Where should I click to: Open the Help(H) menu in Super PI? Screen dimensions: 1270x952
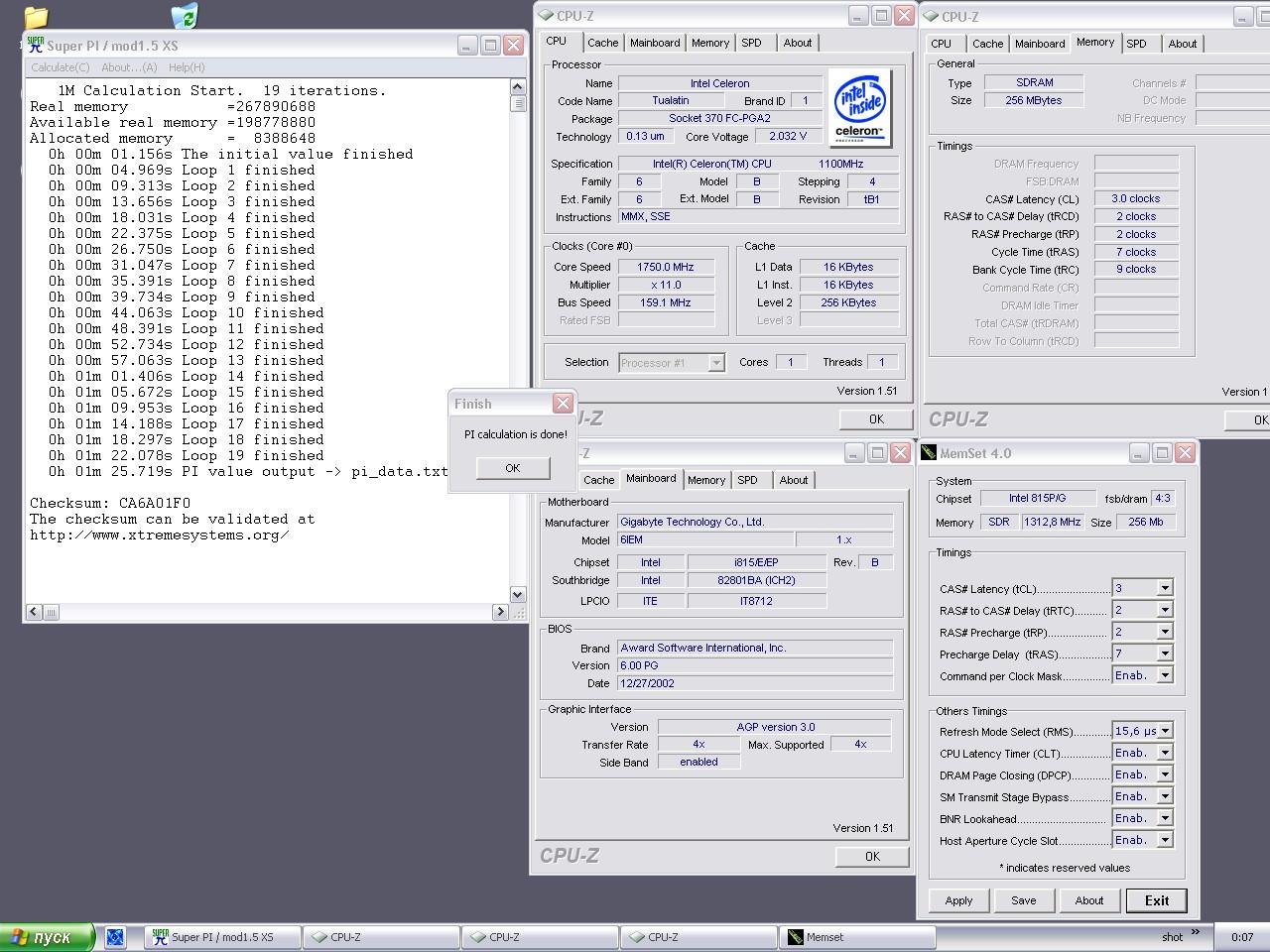click(x=187, y=67)
